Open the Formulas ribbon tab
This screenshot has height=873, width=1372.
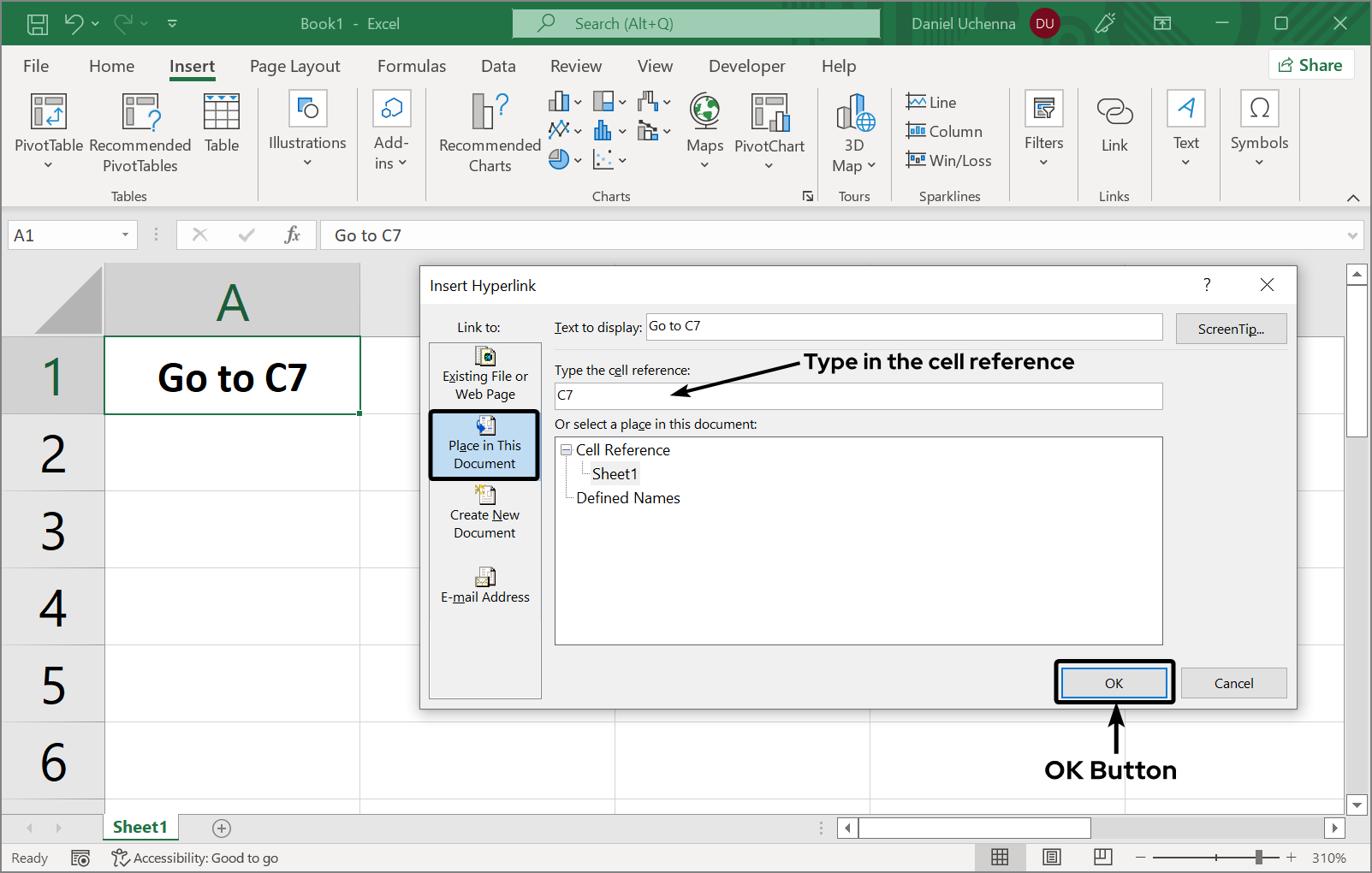click(x=411, y=66)
